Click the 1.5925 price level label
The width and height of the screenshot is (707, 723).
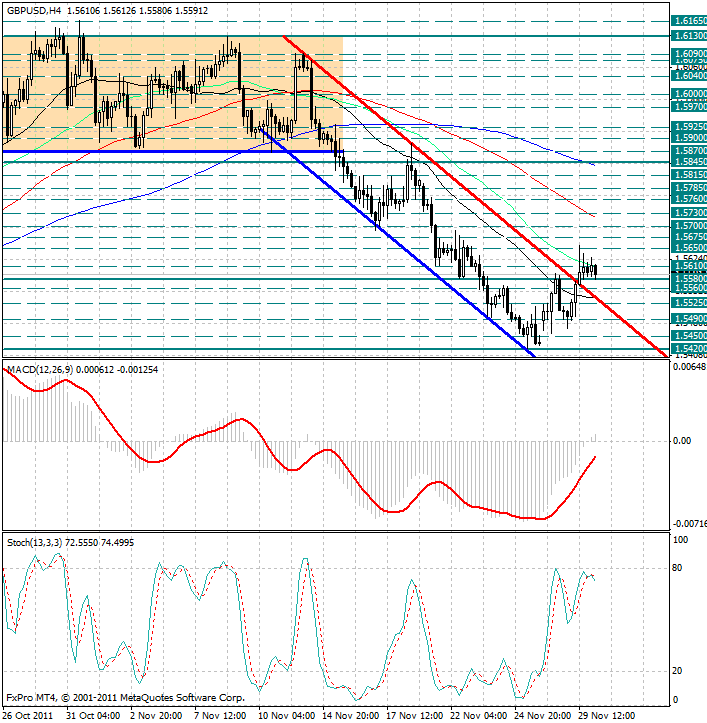(x=689, y=126)
